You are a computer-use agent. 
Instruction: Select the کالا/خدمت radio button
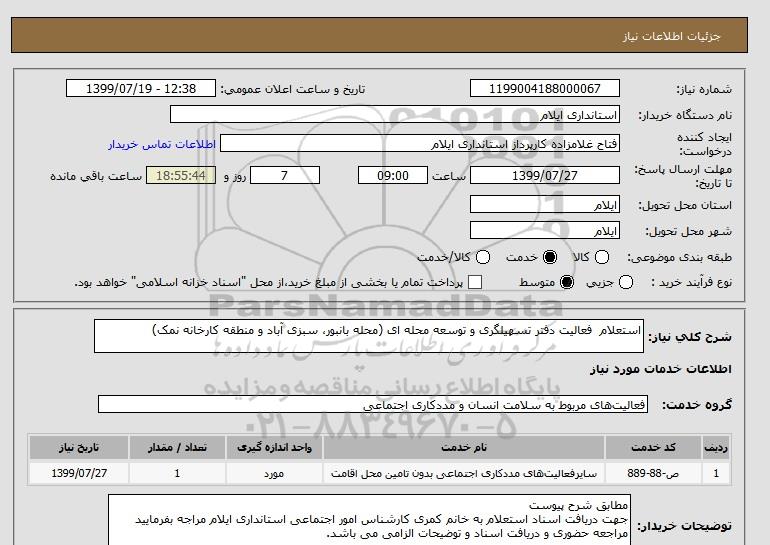[x=483, y=257]
